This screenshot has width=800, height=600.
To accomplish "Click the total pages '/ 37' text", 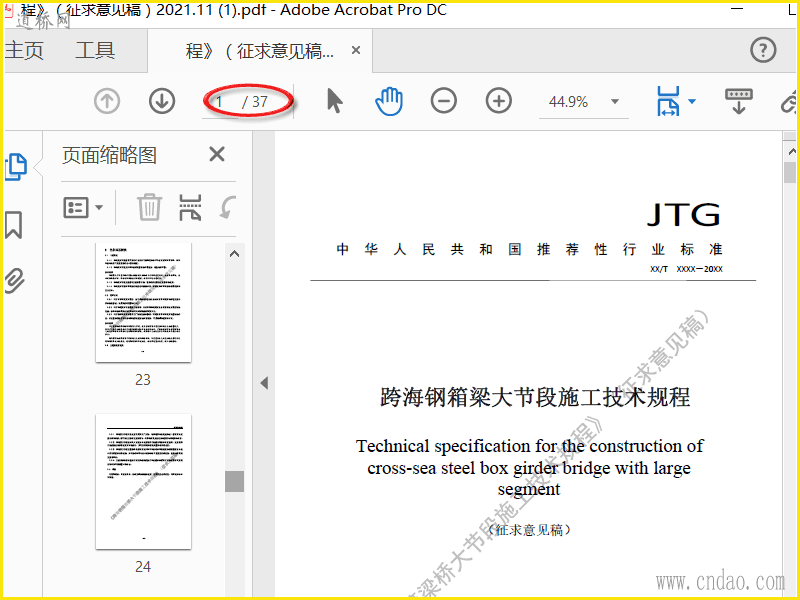I will (x=255, y=102).
